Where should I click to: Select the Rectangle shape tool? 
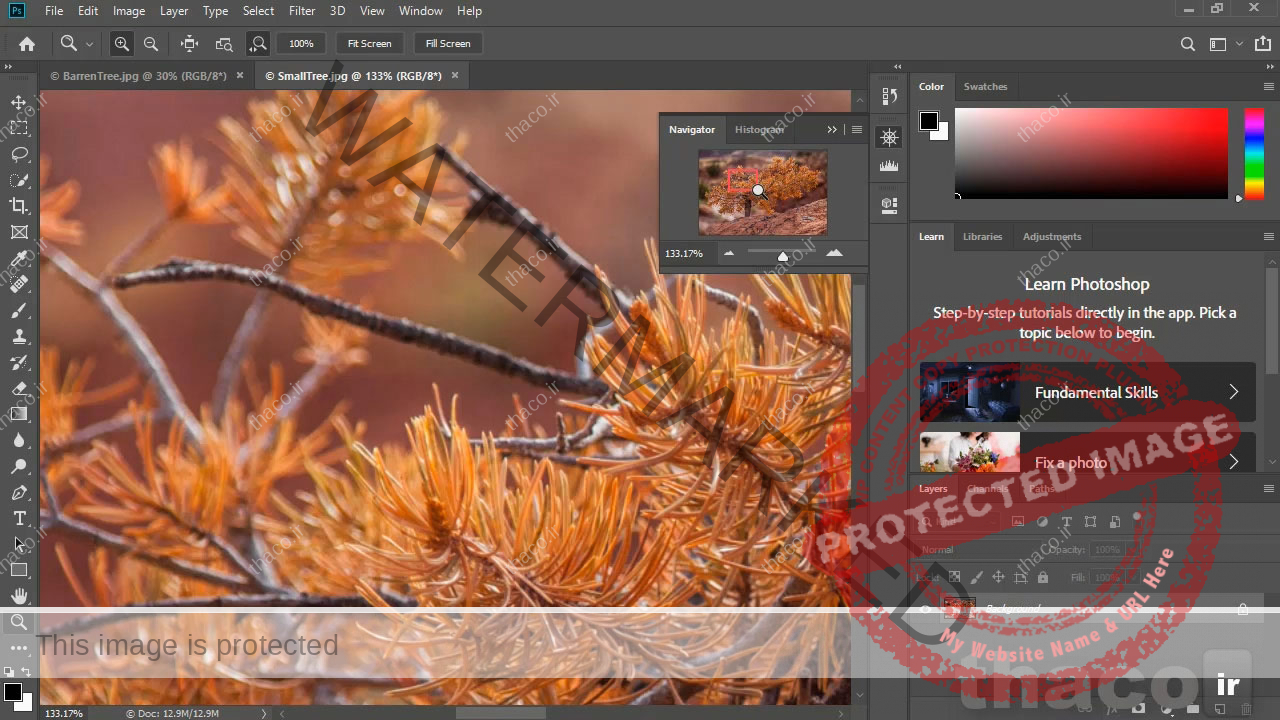pos(19,571)
